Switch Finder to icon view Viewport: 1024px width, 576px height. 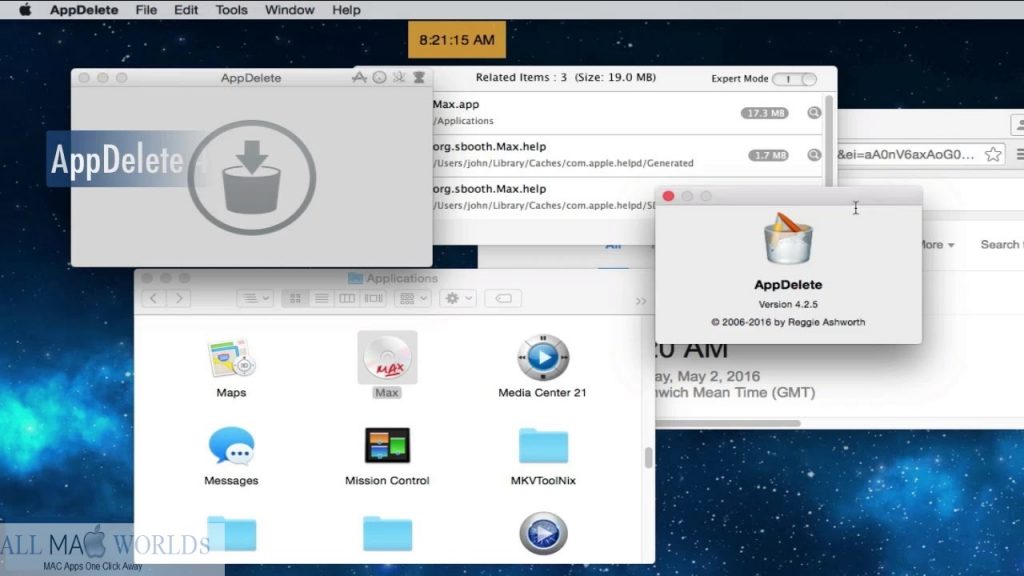[295, 298]
